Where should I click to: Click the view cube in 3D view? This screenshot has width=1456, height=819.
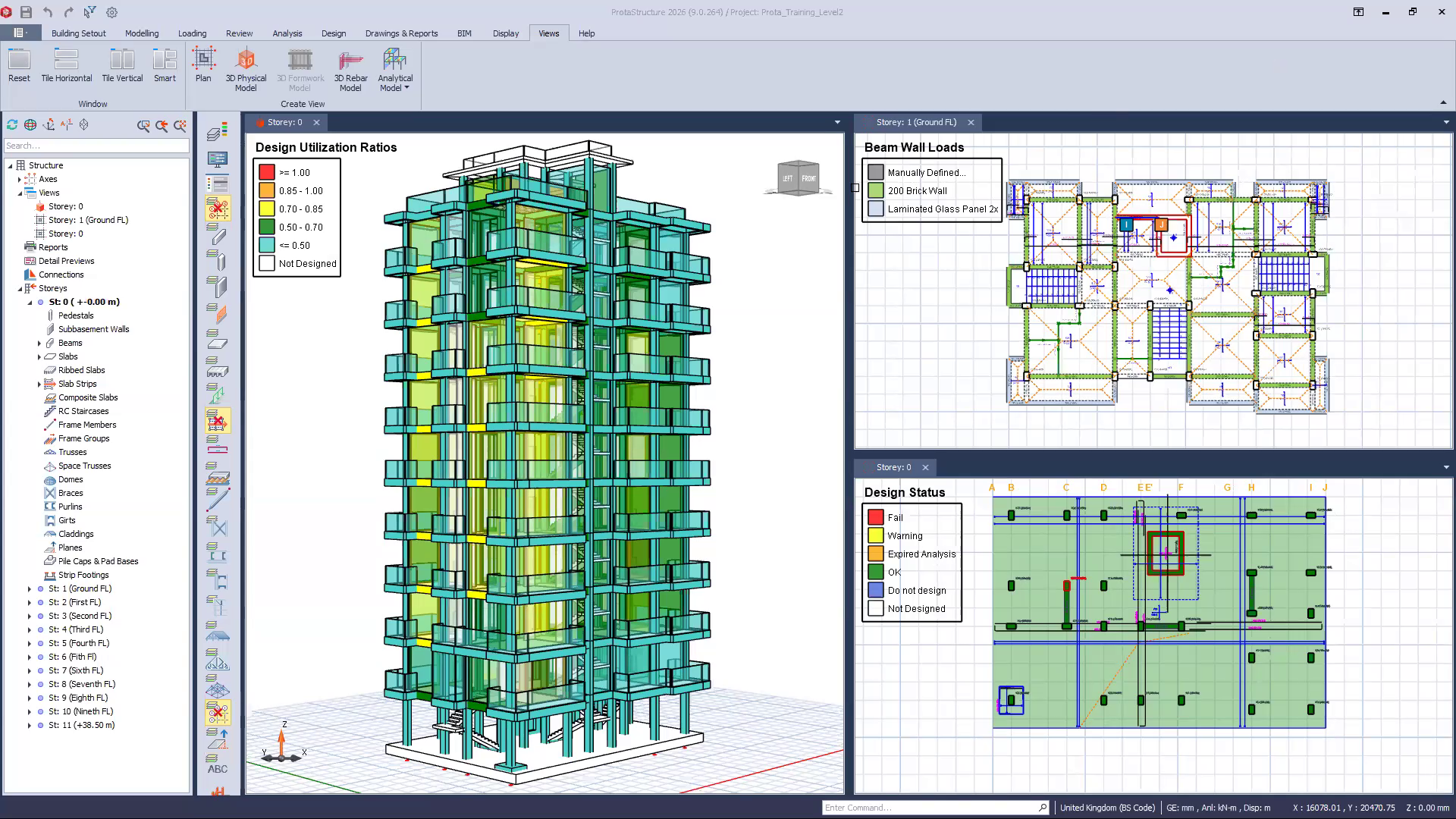(799, 178)
